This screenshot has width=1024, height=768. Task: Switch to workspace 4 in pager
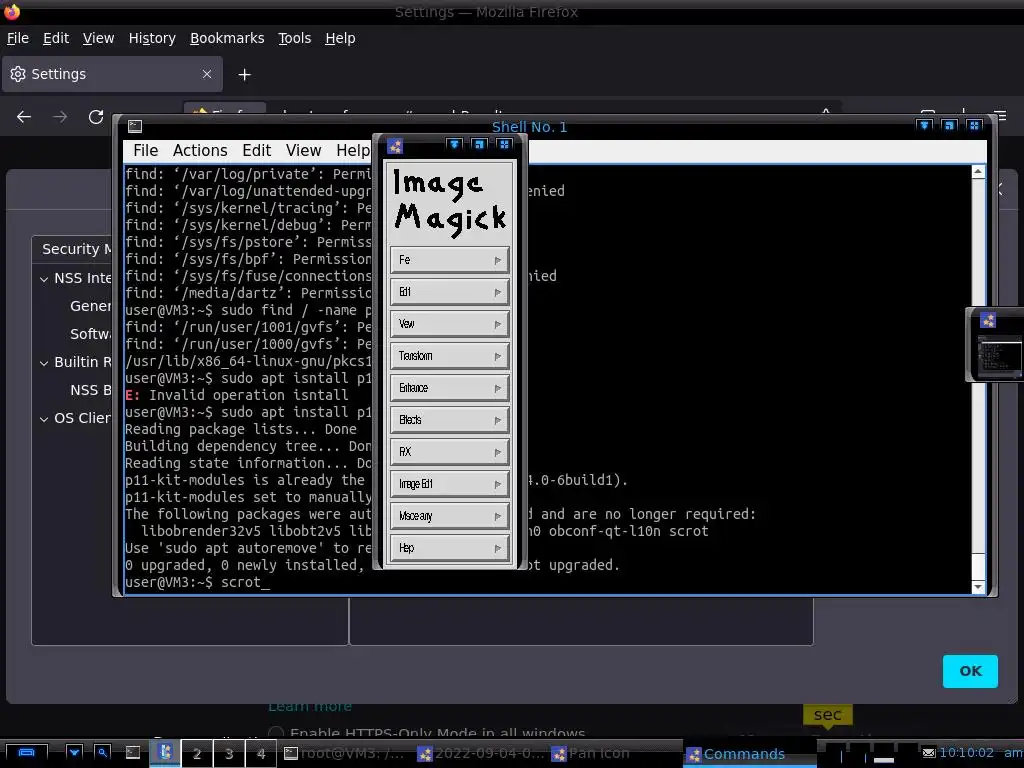tap(261, 754)
